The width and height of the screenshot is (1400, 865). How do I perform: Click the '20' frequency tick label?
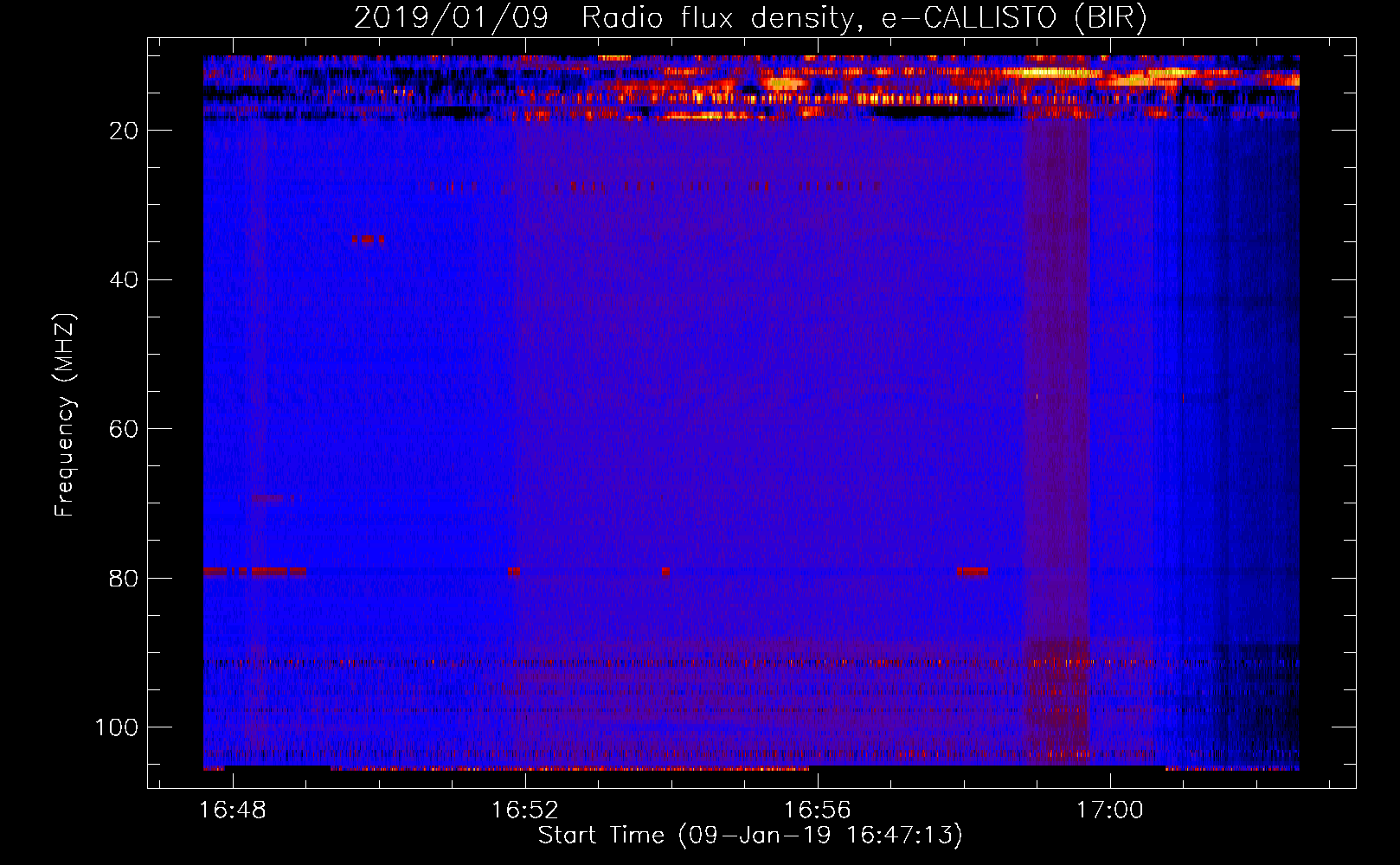(125, 131)
